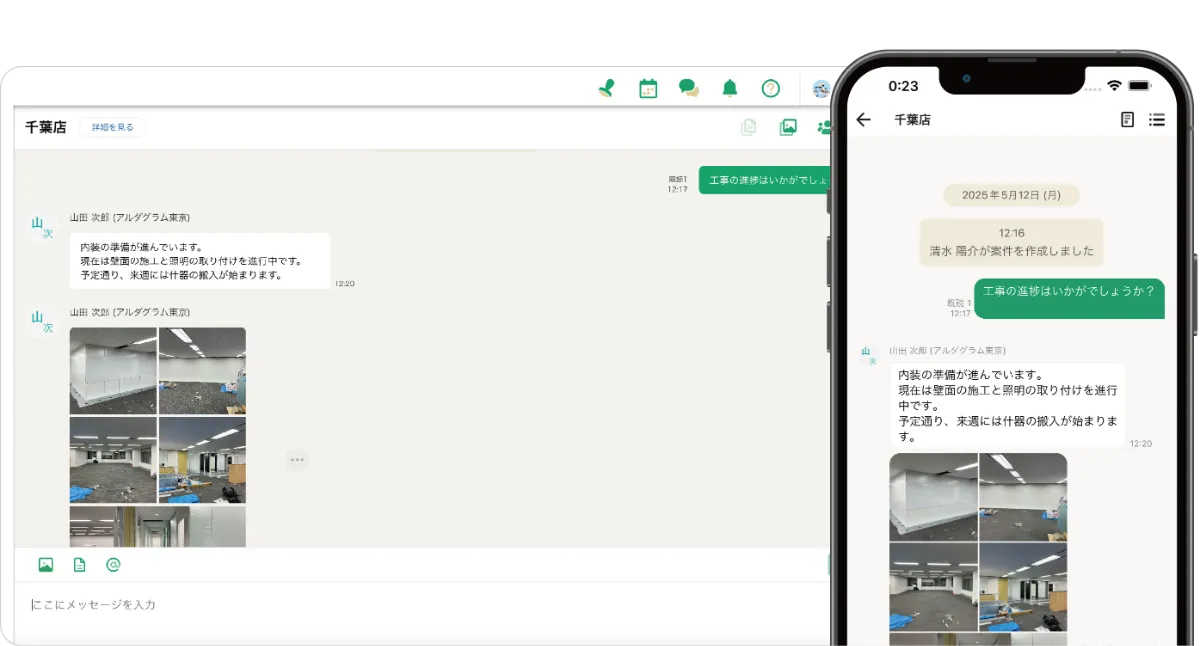
Task: Open the calendar icon in desktop header
Action: [x=648, y=88]
